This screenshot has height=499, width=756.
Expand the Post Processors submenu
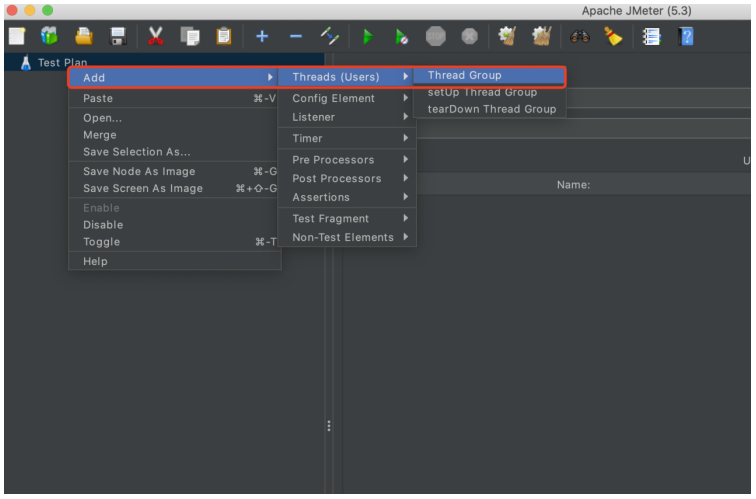347,178
